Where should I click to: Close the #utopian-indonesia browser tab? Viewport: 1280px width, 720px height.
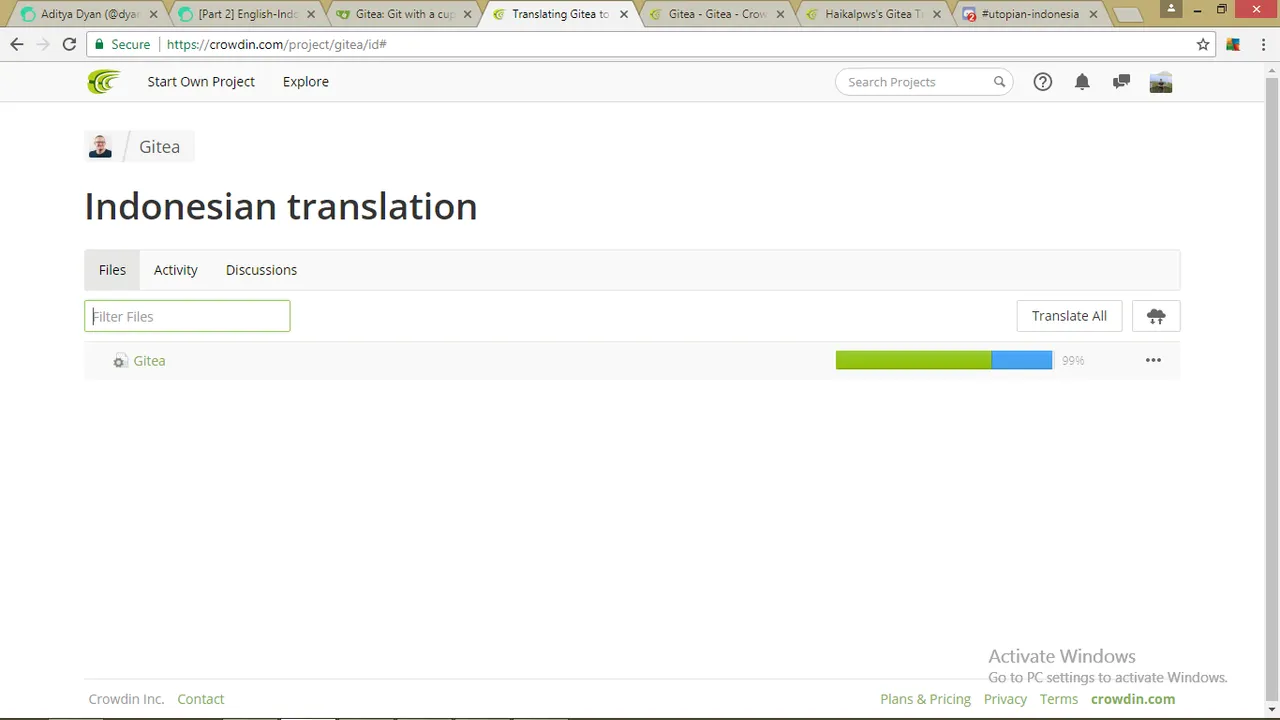tap(1093, 15)
